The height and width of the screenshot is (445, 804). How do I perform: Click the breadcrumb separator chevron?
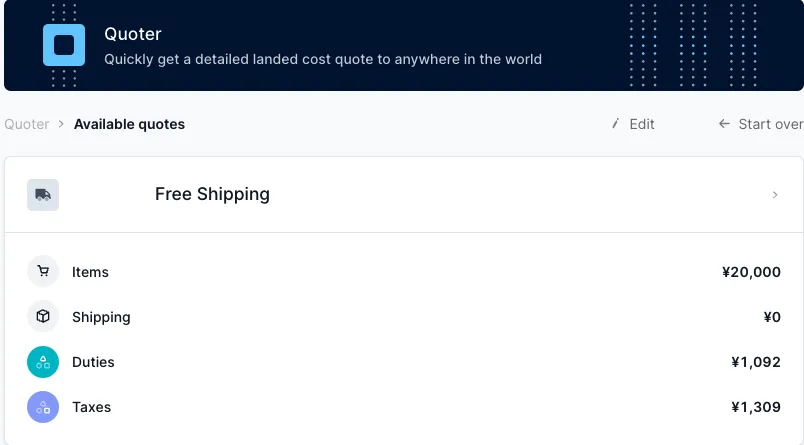point(61,124)
